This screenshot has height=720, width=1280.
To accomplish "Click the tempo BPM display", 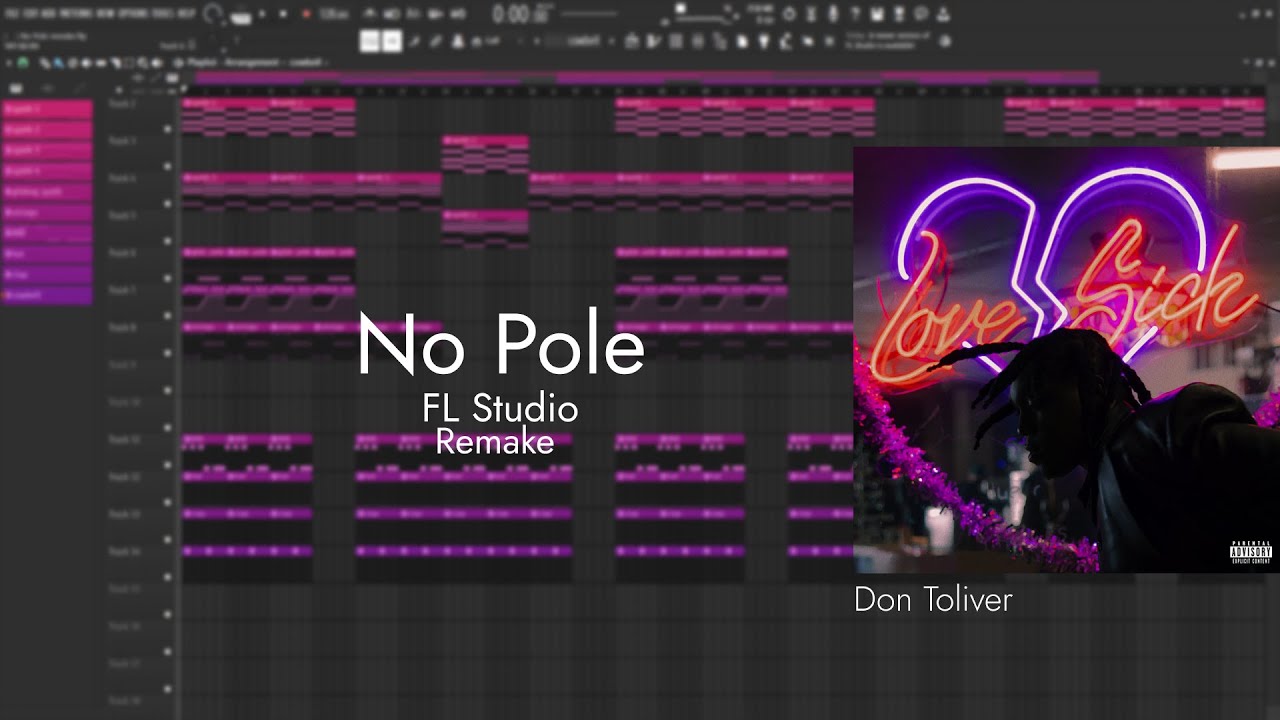I will click(333, 14).
